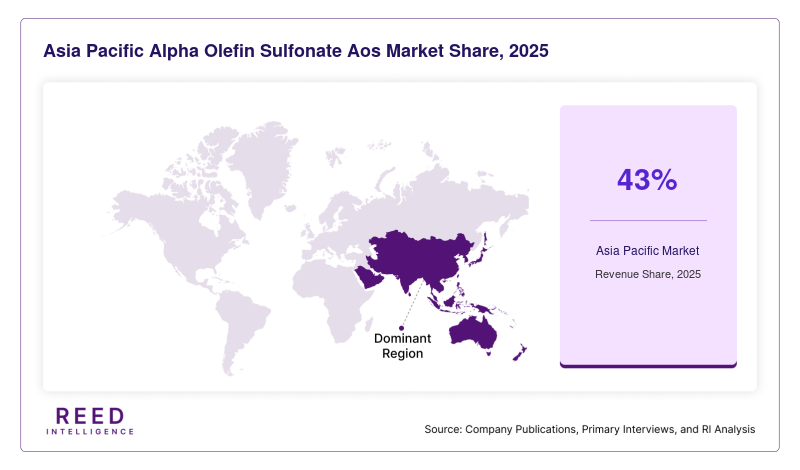Select the 43% revenue share value
Image resolution: width=800 pixels, height=470 pixels.
(x=647, y=180)
